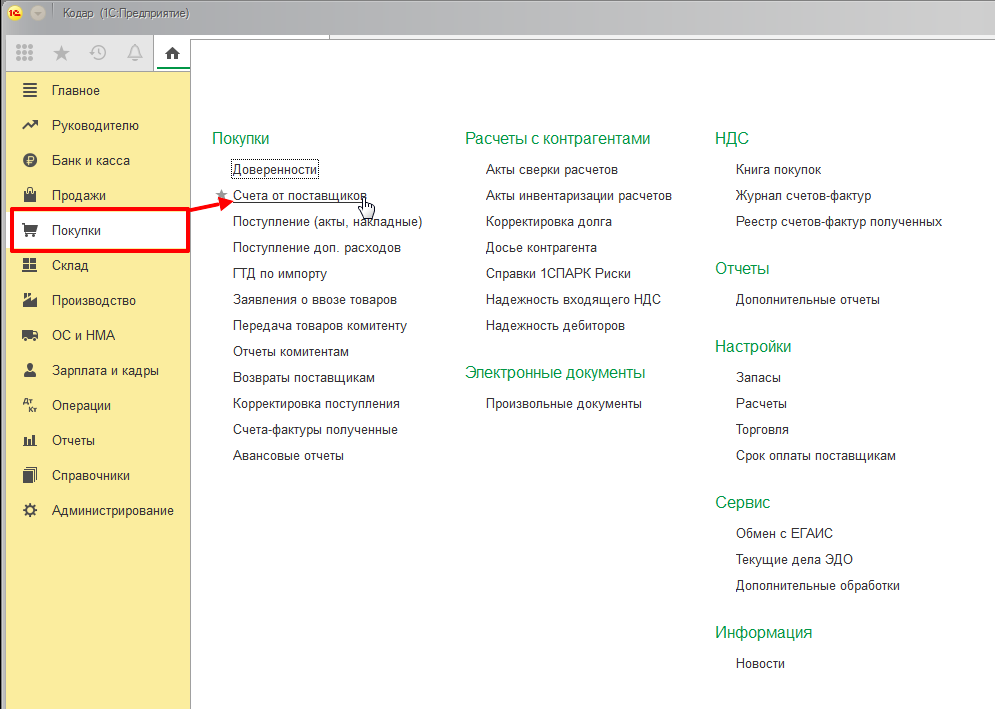The width and height of the screenshot is (995, 709).
Task: Go to the Home page tab
Action: click(x=172, y=54)
